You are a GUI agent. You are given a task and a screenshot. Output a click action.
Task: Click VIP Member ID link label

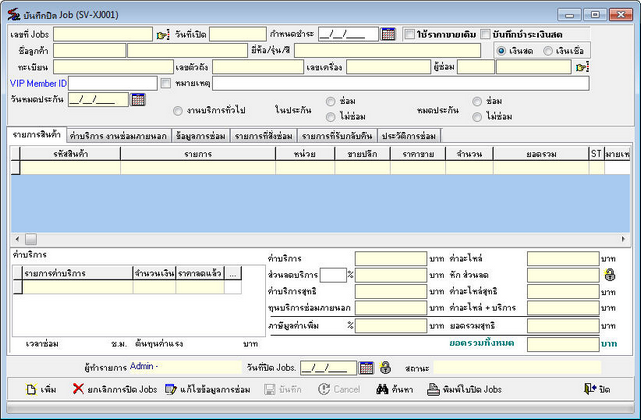point(38,83)
